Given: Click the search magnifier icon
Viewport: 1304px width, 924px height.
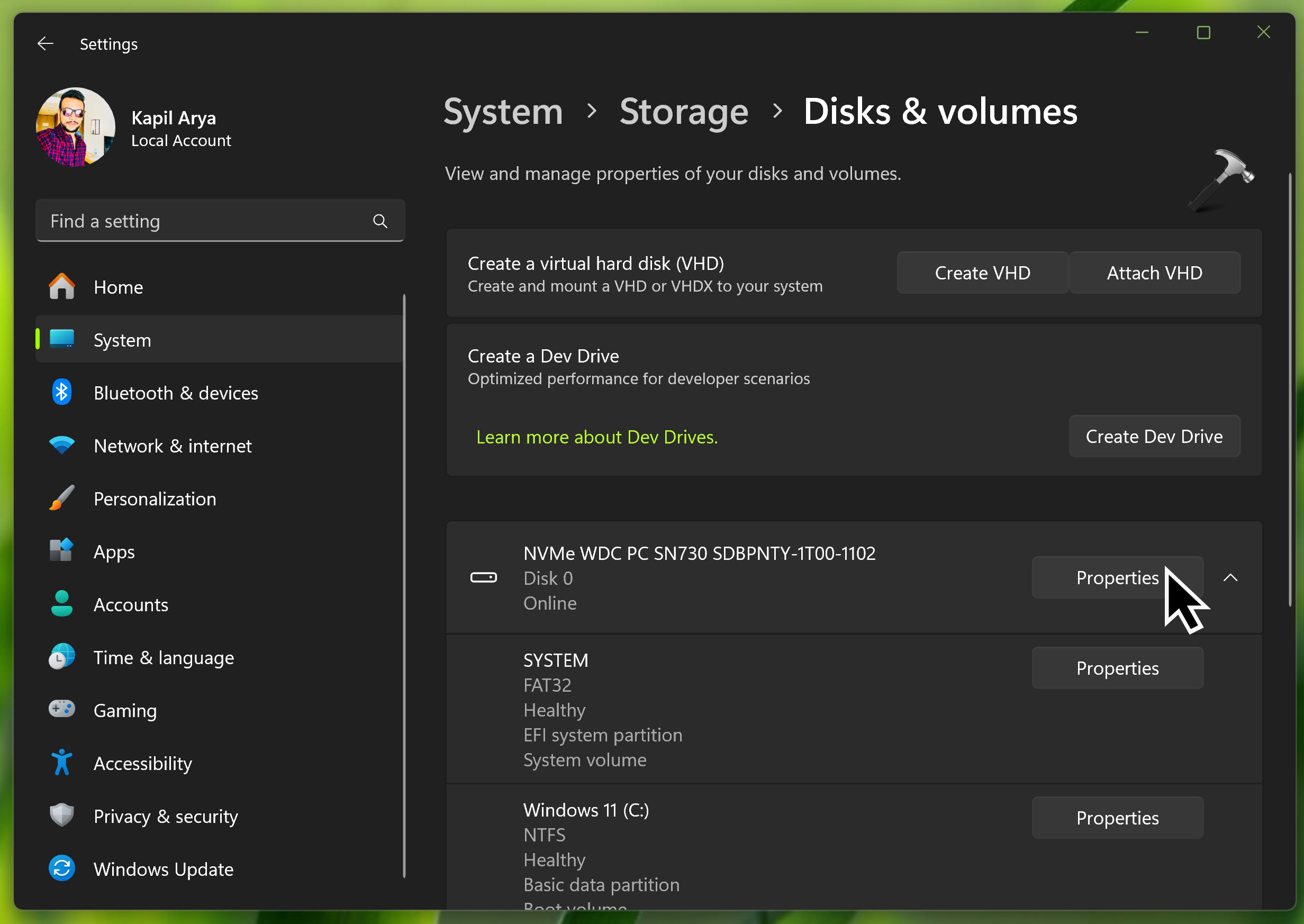Looking at the screenshot, I should click(380, 221).
